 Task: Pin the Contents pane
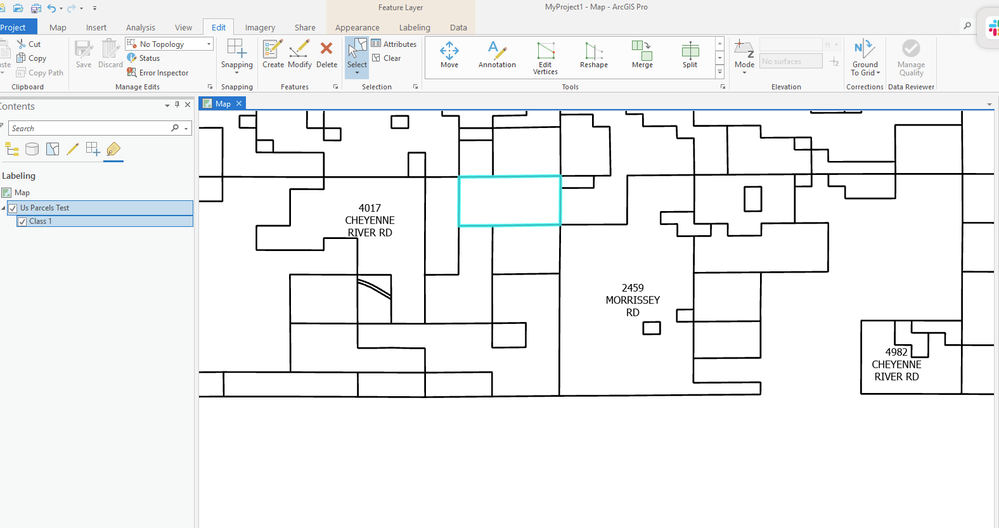[x=177, y=105]
